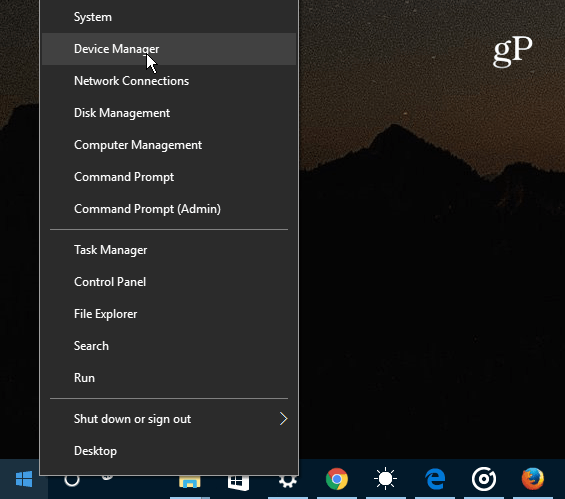Open Firefox from the taskbar

pyautogui.click(x=533, y=479)
